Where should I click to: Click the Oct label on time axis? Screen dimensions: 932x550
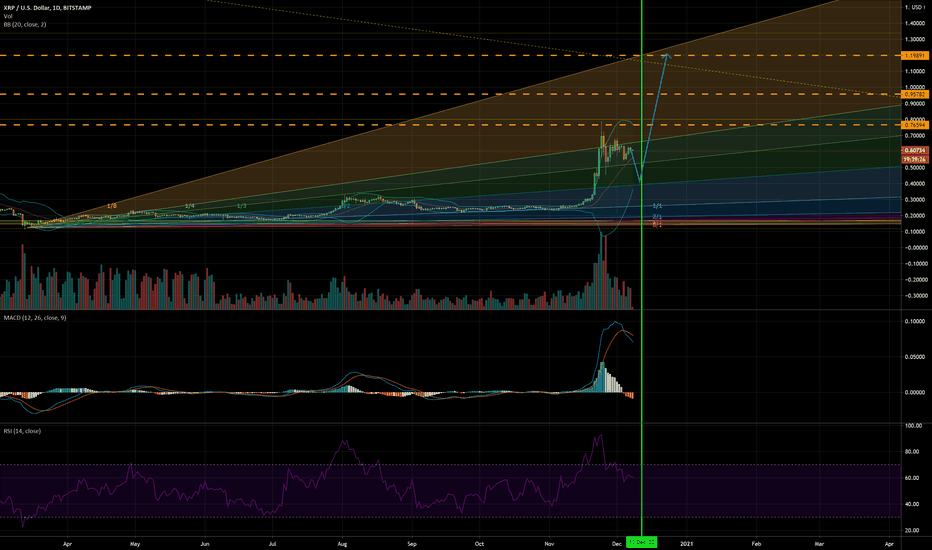(480, 543)
